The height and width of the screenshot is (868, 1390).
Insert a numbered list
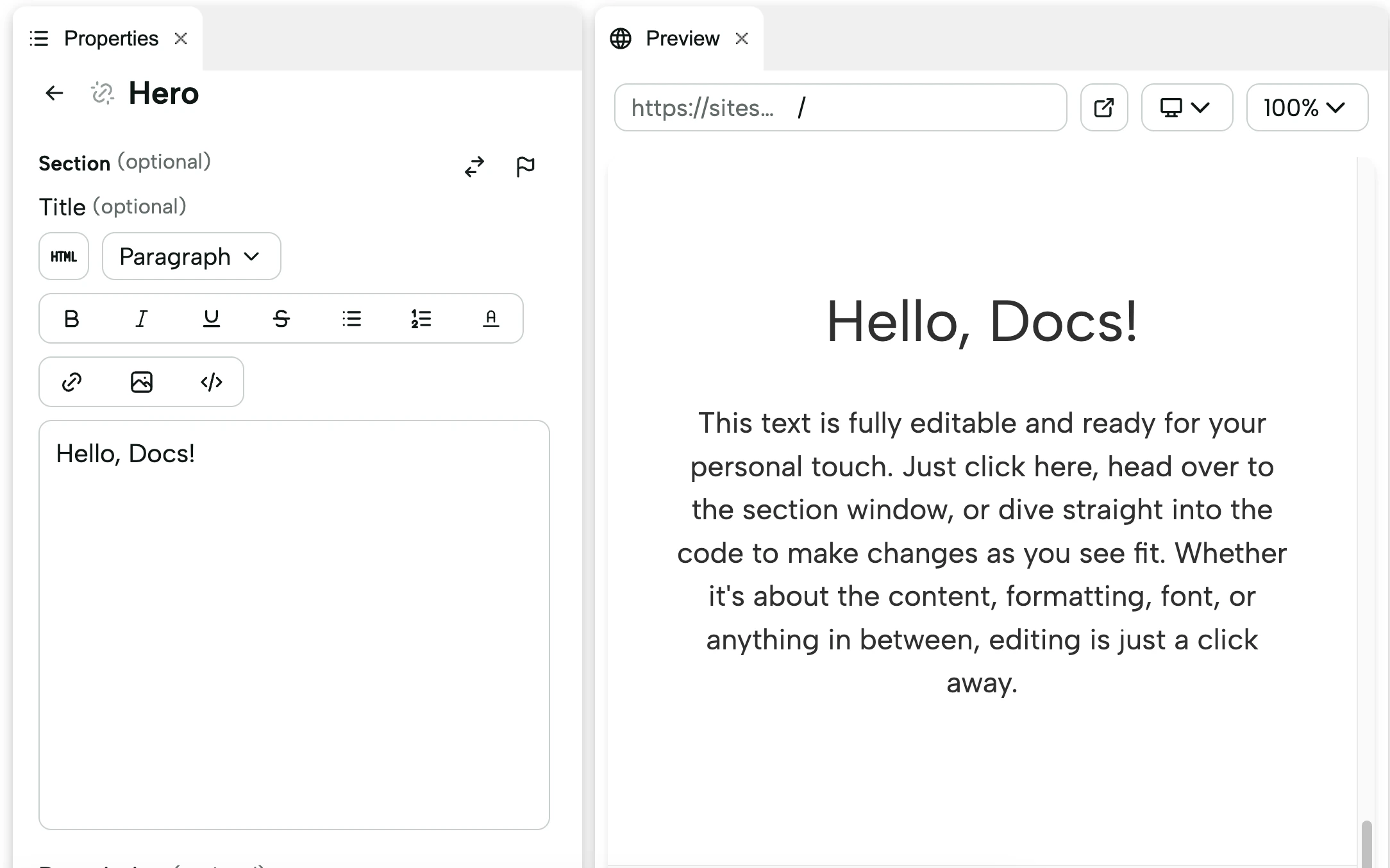click(421, 319)
